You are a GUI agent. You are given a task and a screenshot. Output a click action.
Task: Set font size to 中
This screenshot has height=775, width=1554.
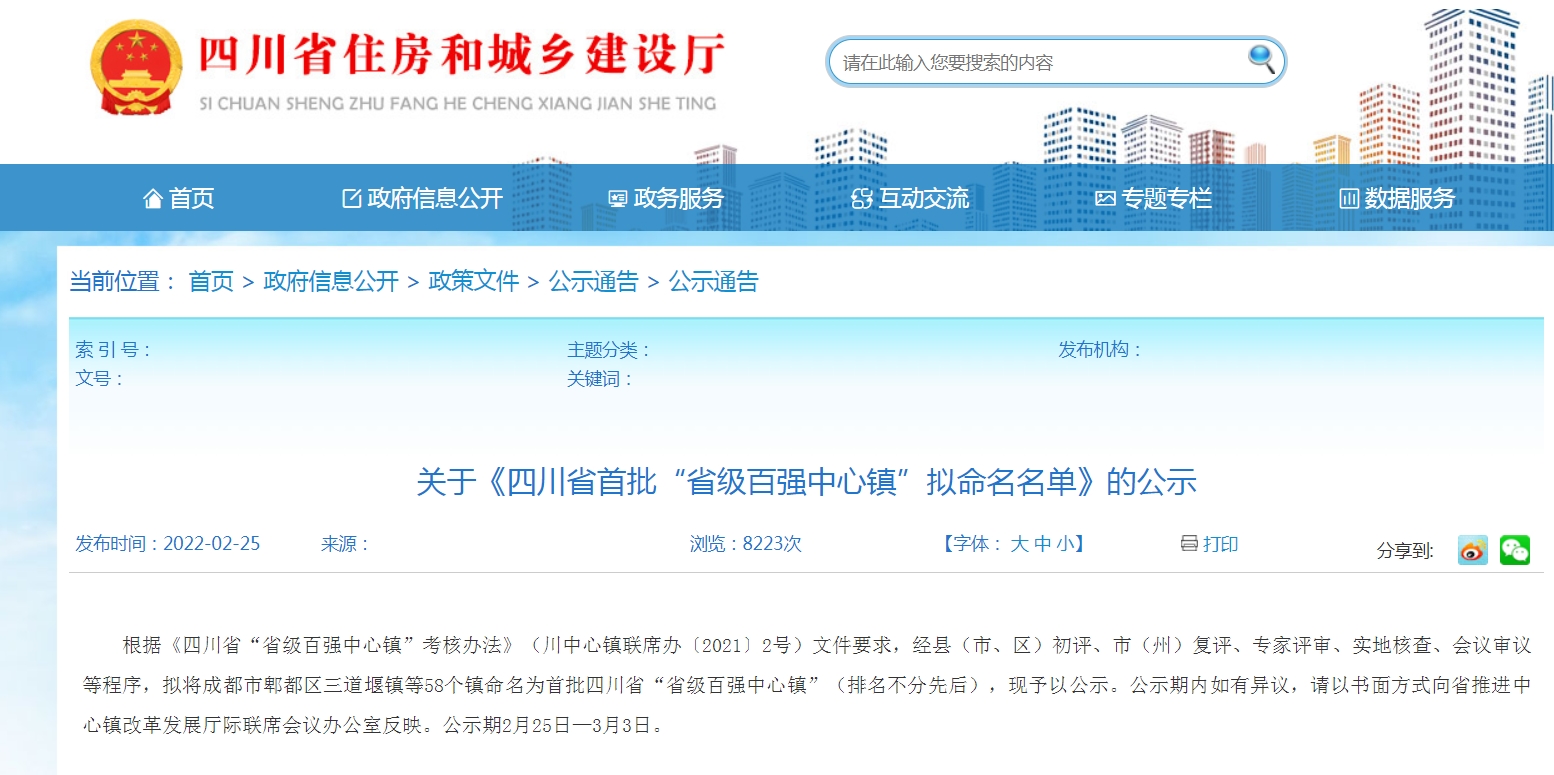point(1042,544)
